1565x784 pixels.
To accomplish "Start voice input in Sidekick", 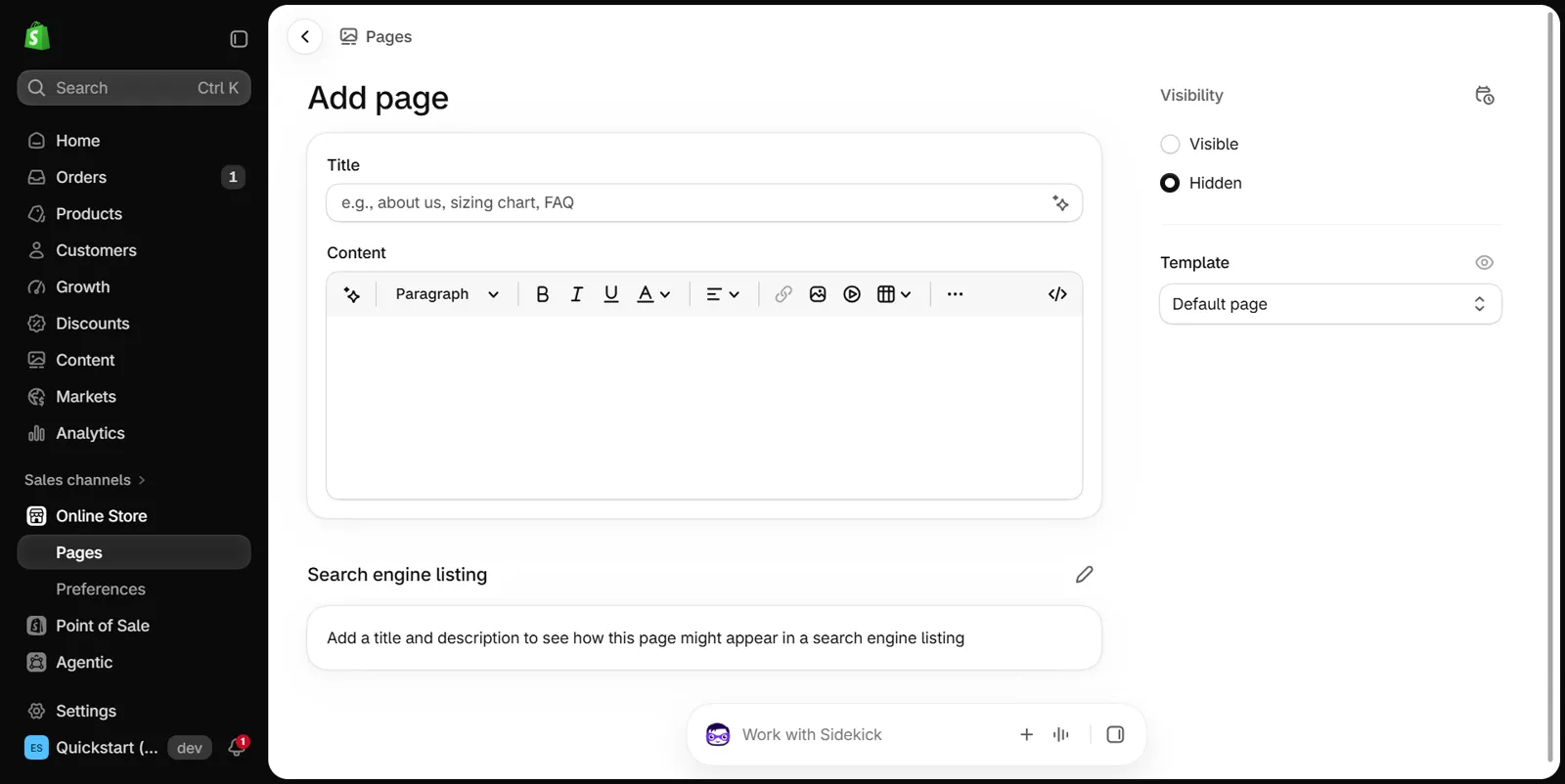I will pos(1061,734).
